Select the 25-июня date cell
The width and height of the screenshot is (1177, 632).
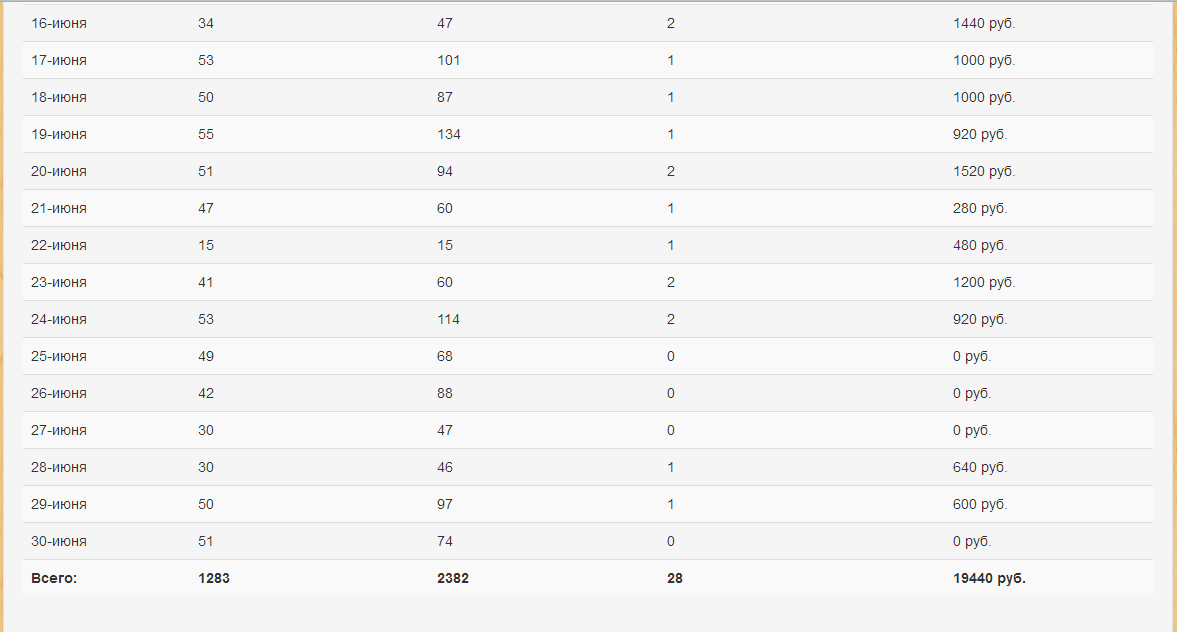tap(59, 356)
